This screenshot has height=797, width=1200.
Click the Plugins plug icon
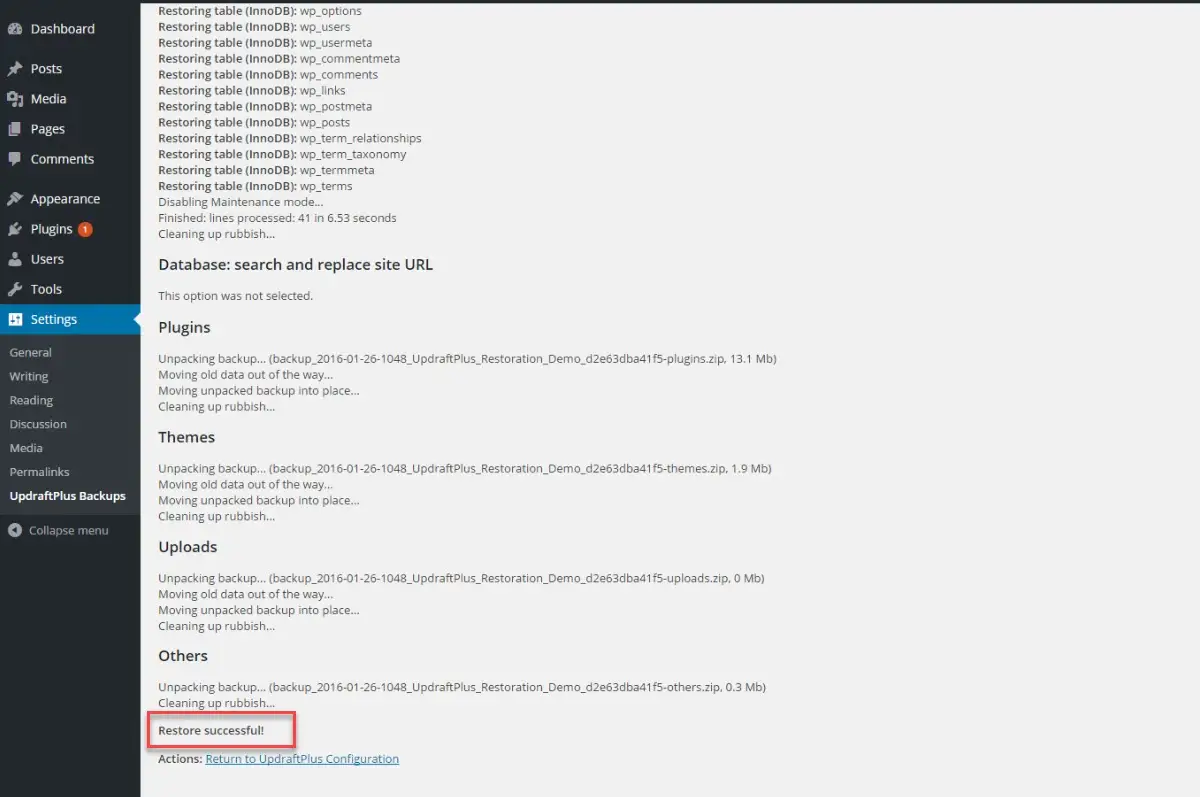click(15, 229)
